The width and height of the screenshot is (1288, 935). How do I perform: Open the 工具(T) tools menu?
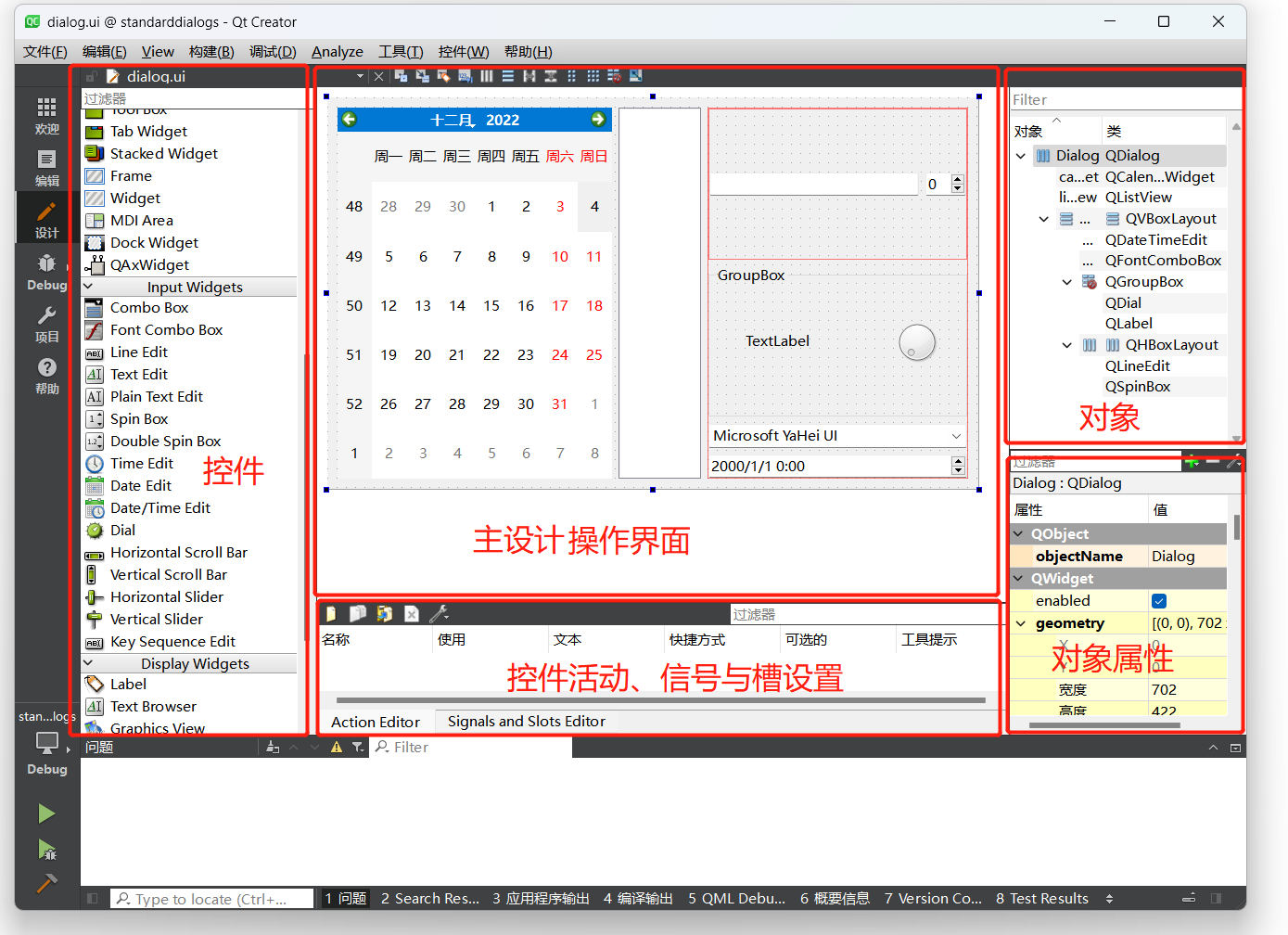401,52
